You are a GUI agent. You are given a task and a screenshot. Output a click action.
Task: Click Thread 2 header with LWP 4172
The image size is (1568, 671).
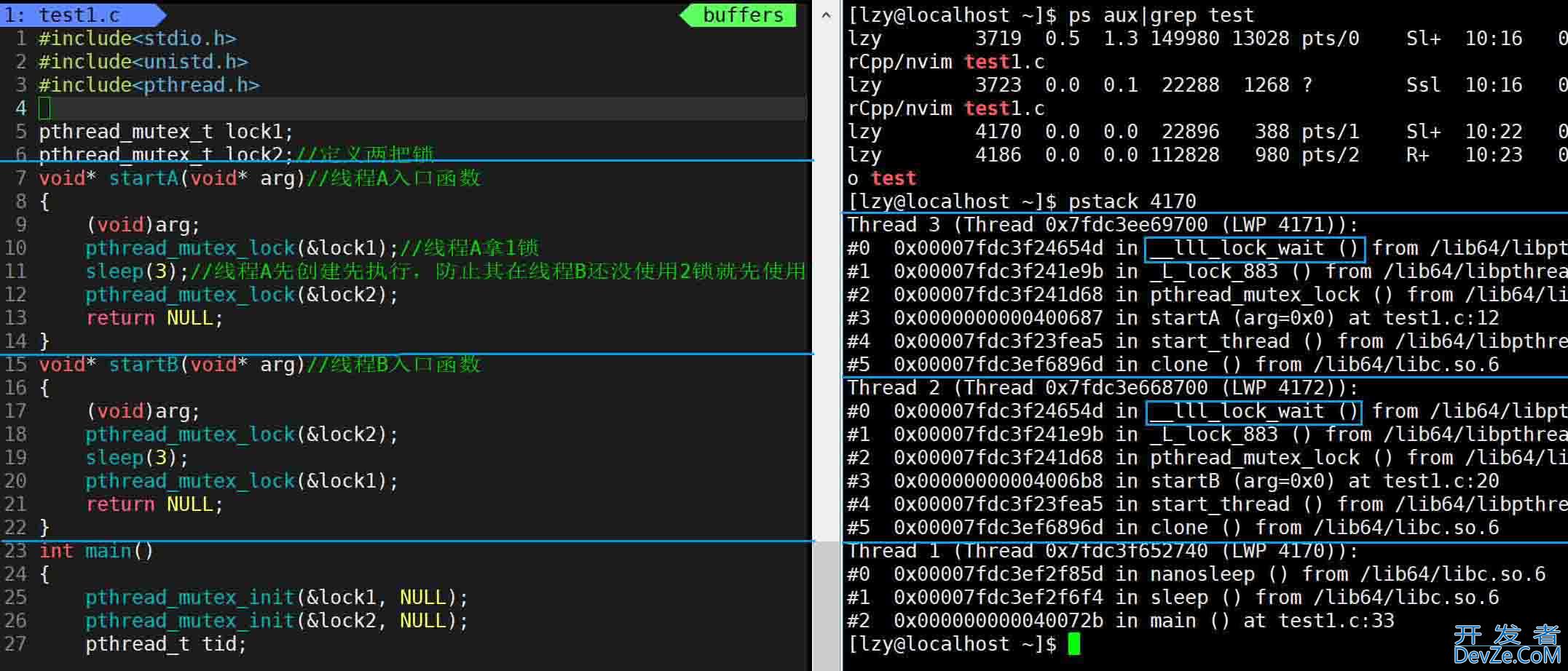[x=1103, y=388]
